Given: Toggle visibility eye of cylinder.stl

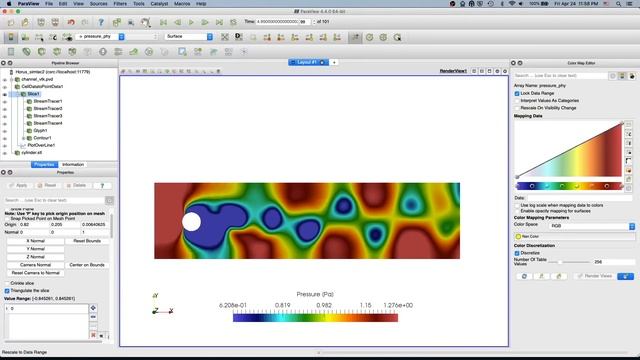Looking at the screenshot, I should tap(5, 153).
